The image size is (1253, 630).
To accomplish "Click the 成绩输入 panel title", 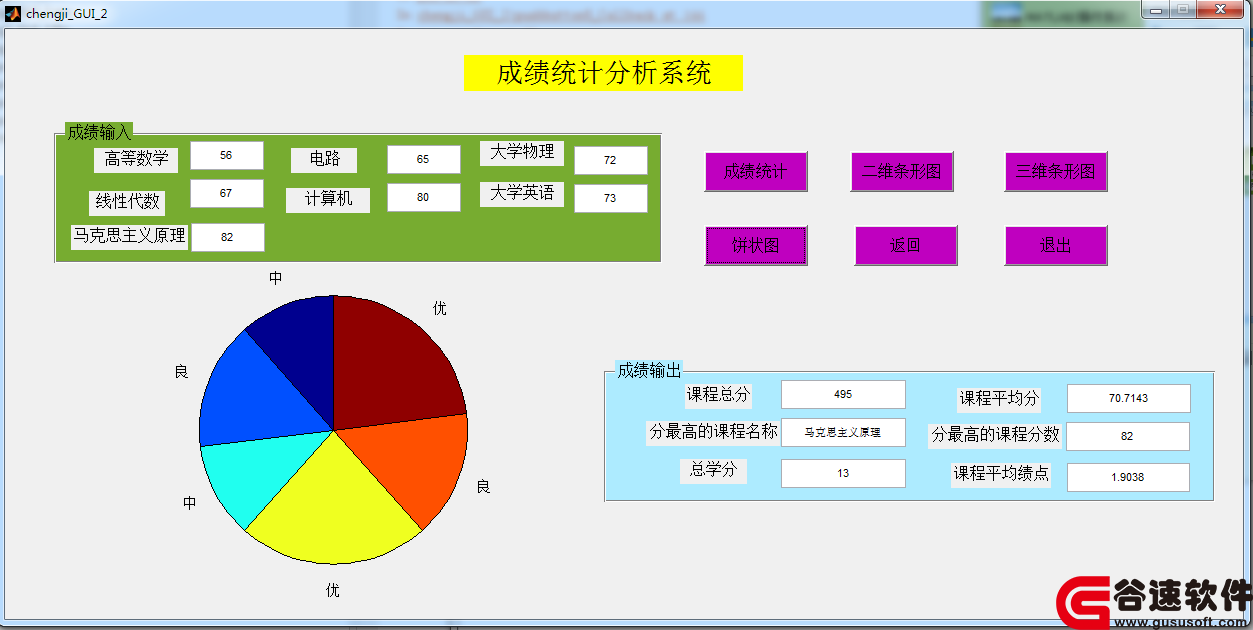I will click(x=99, y=132).
